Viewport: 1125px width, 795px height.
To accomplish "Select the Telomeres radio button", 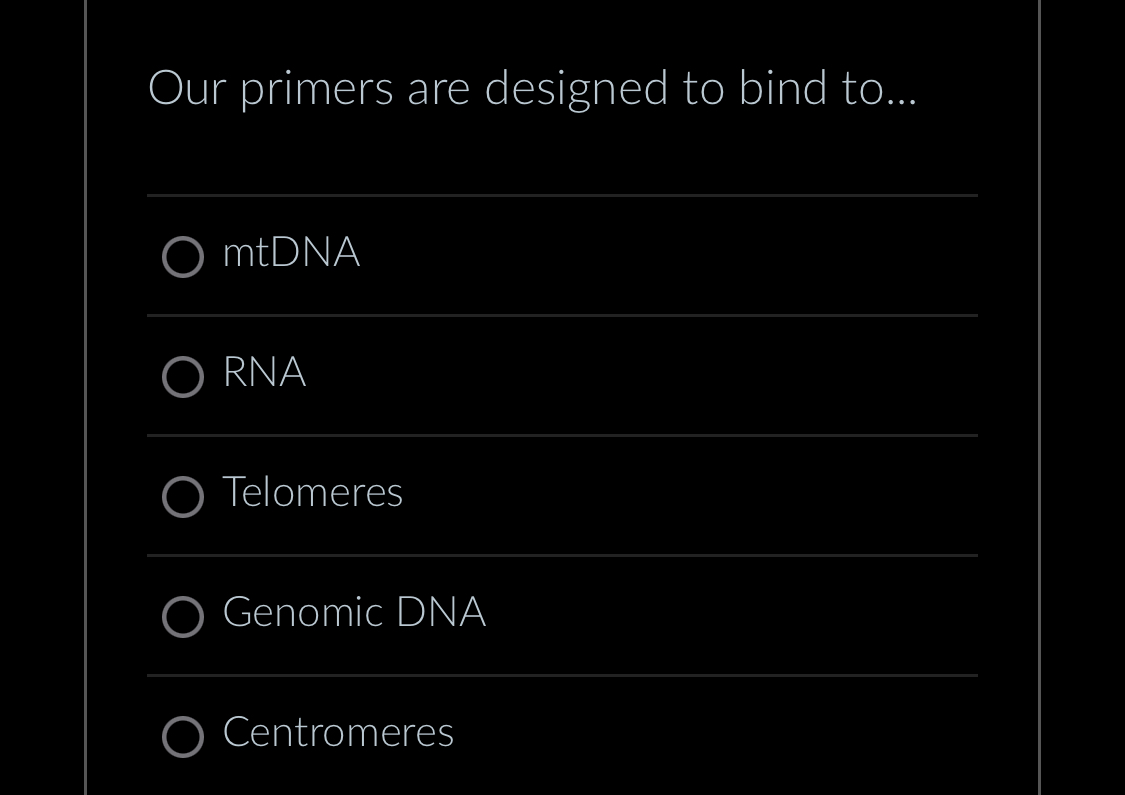I will tap(183, 497).
